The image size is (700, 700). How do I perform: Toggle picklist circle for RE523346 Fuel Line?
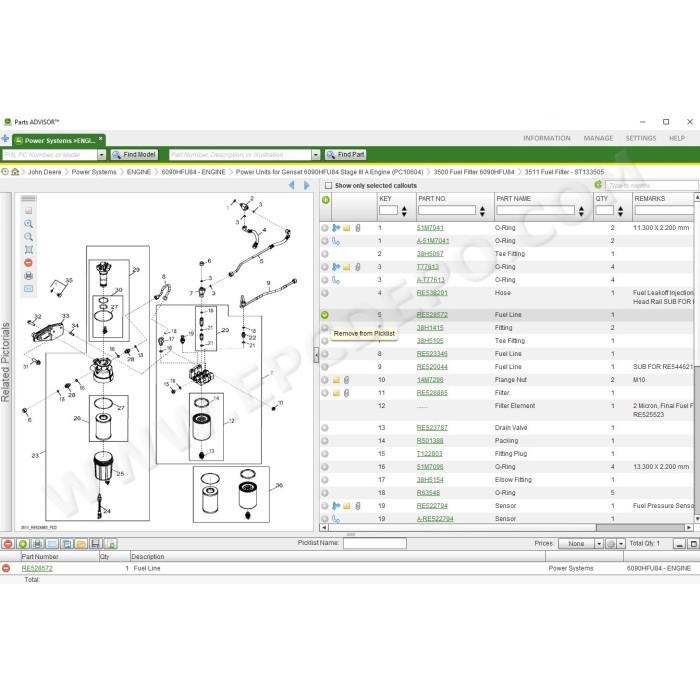coord(325,354)
